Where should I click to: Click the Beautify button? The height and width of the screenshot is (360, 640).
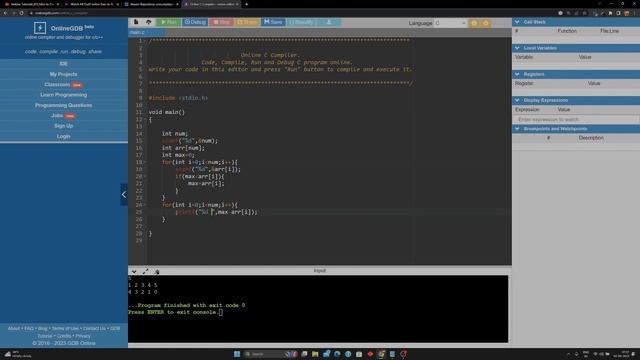point(301,22)
